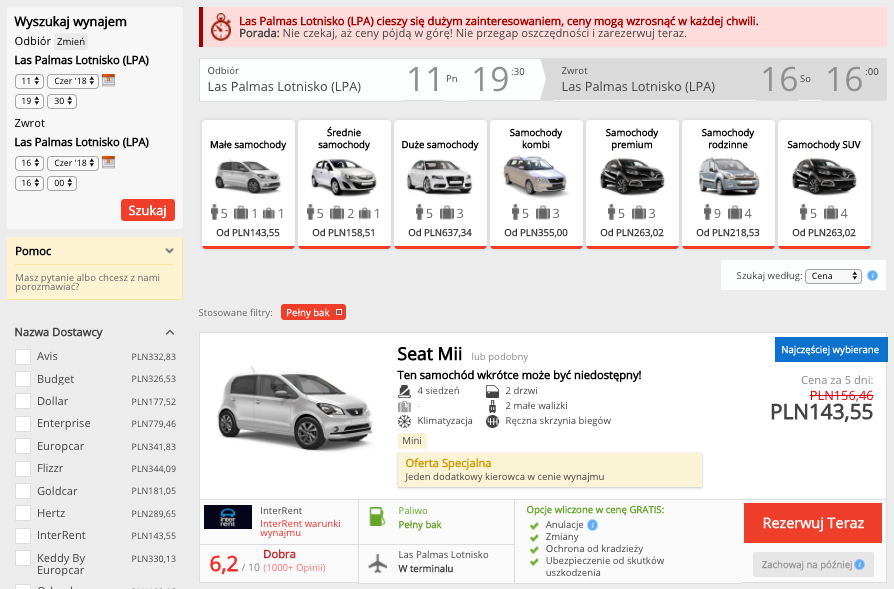Click info icon next to Cena sort

click(x=872, y=275)
